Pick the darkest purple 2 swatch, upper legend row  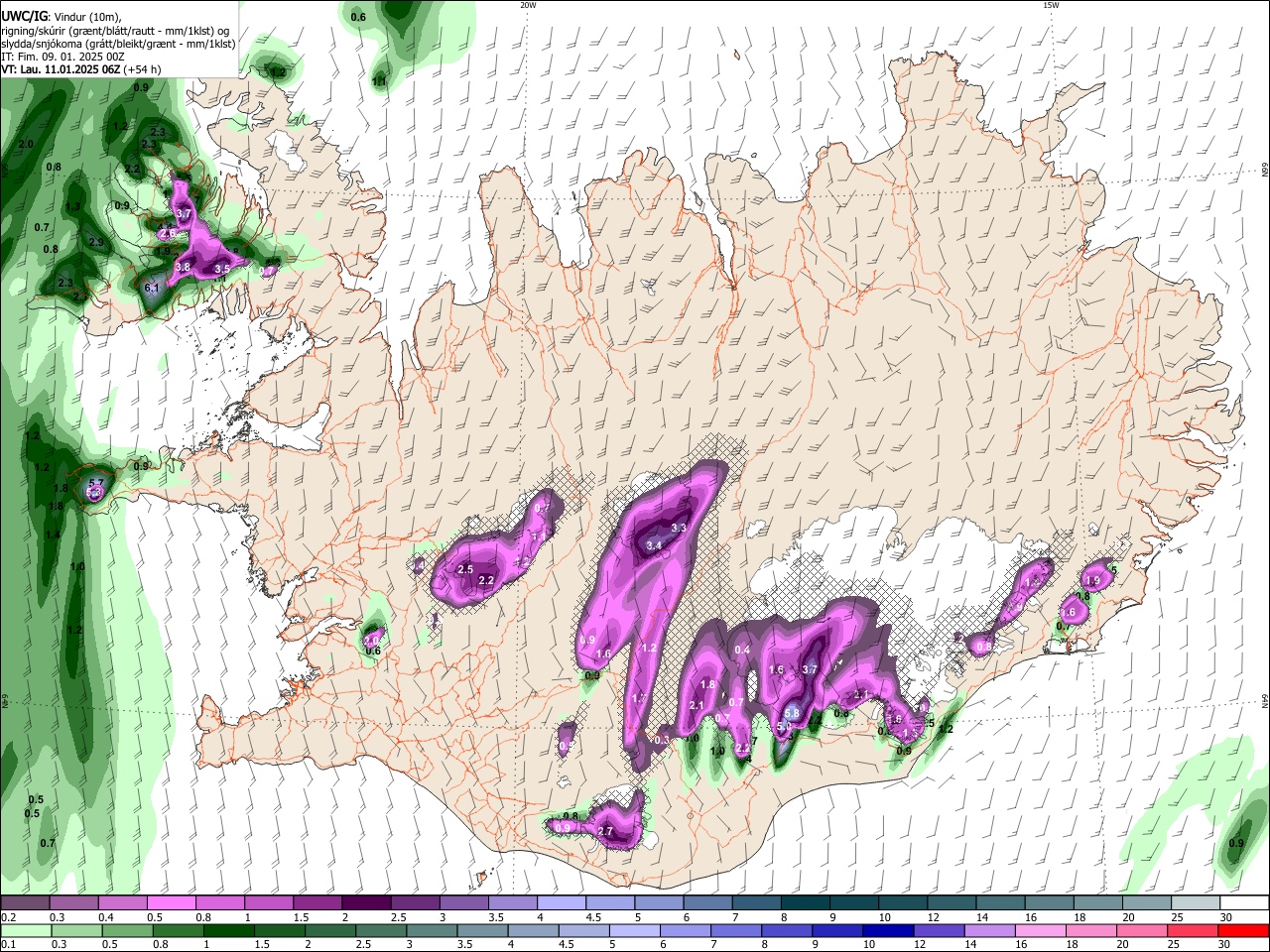click(366, 903)
